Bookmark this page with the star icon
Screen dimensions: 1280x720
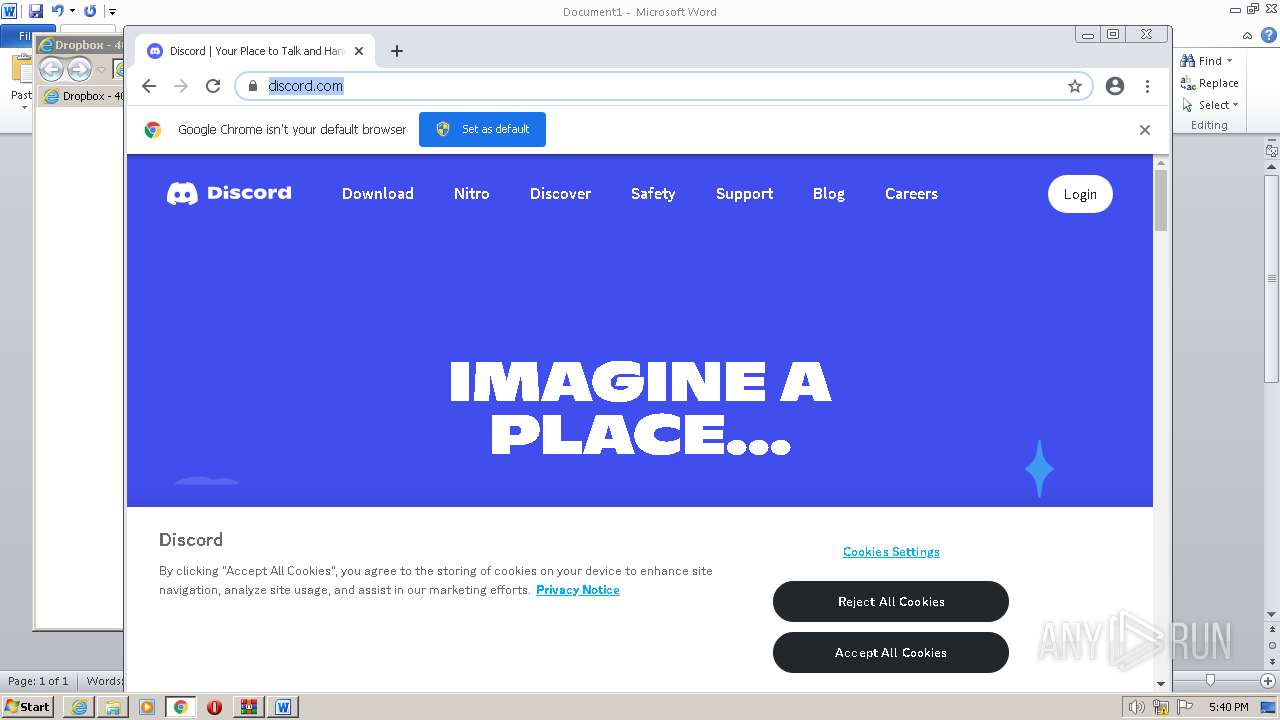coord(1075,86)
